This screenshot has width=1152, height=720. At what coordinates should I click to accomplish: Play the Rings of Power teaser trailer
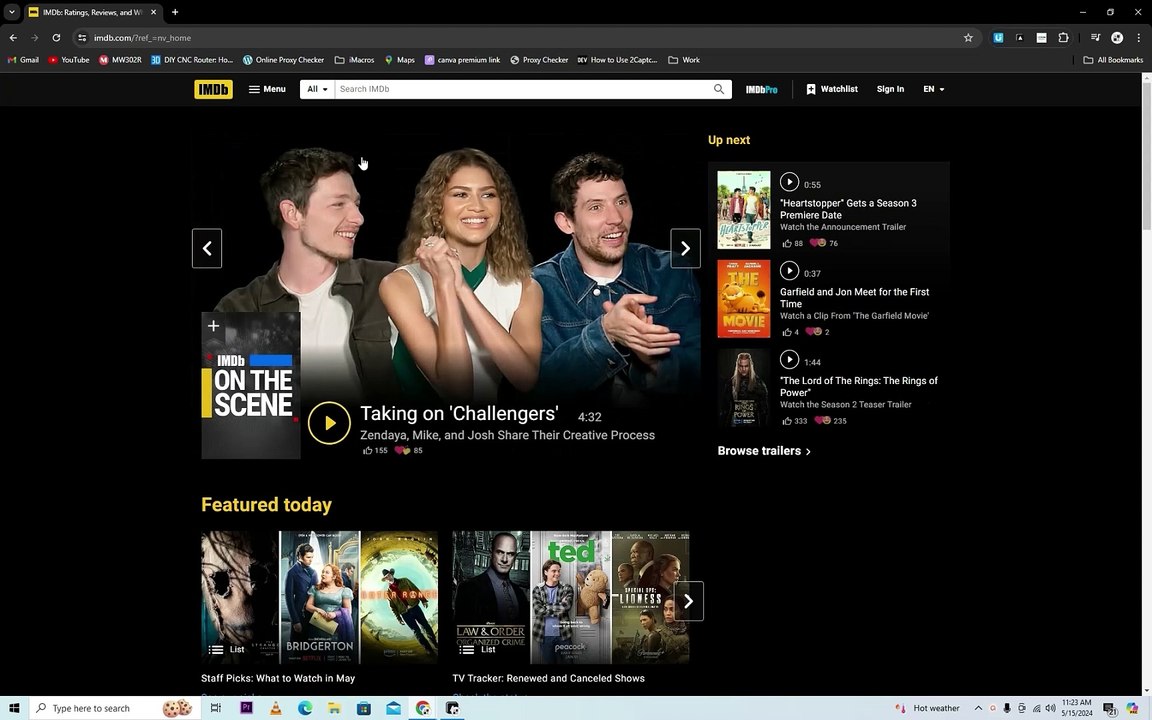(x=789, y=359)
